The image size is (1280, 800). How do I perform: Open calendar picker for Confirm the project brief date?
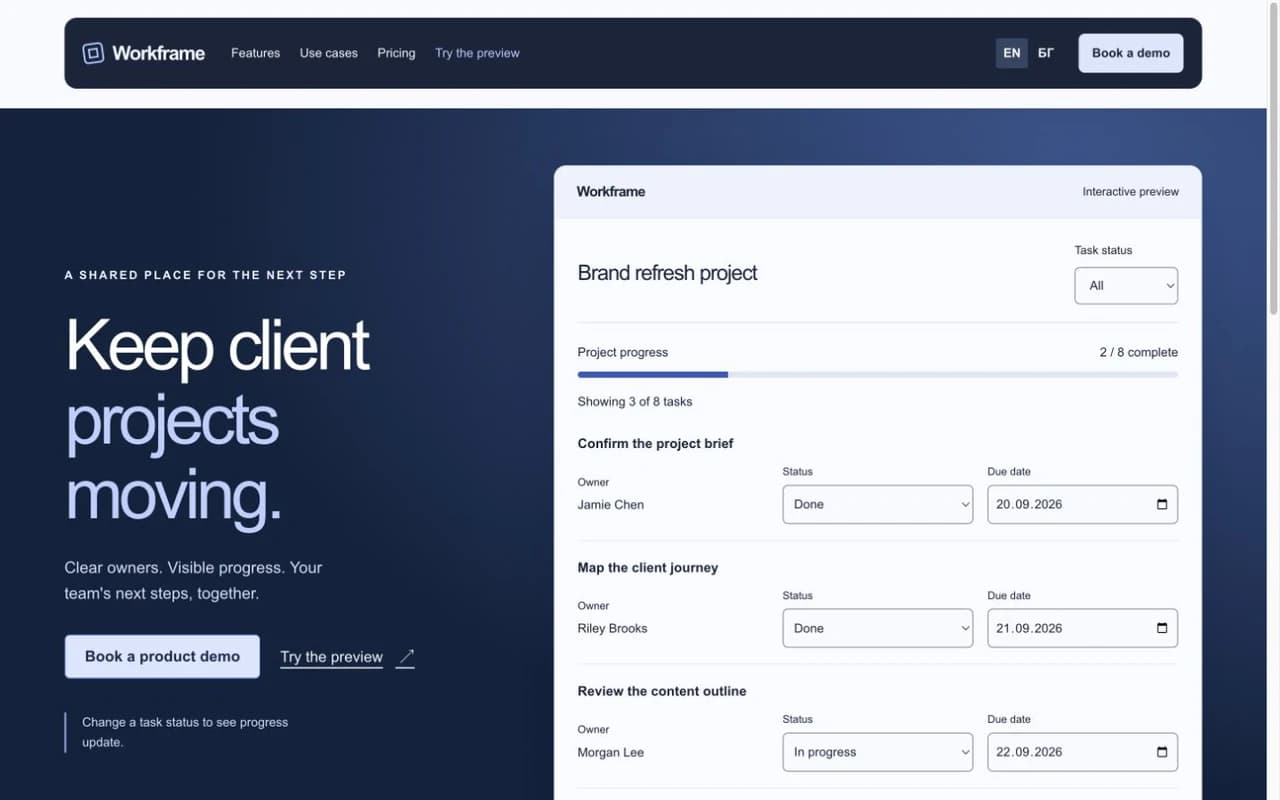point(1162,504)
